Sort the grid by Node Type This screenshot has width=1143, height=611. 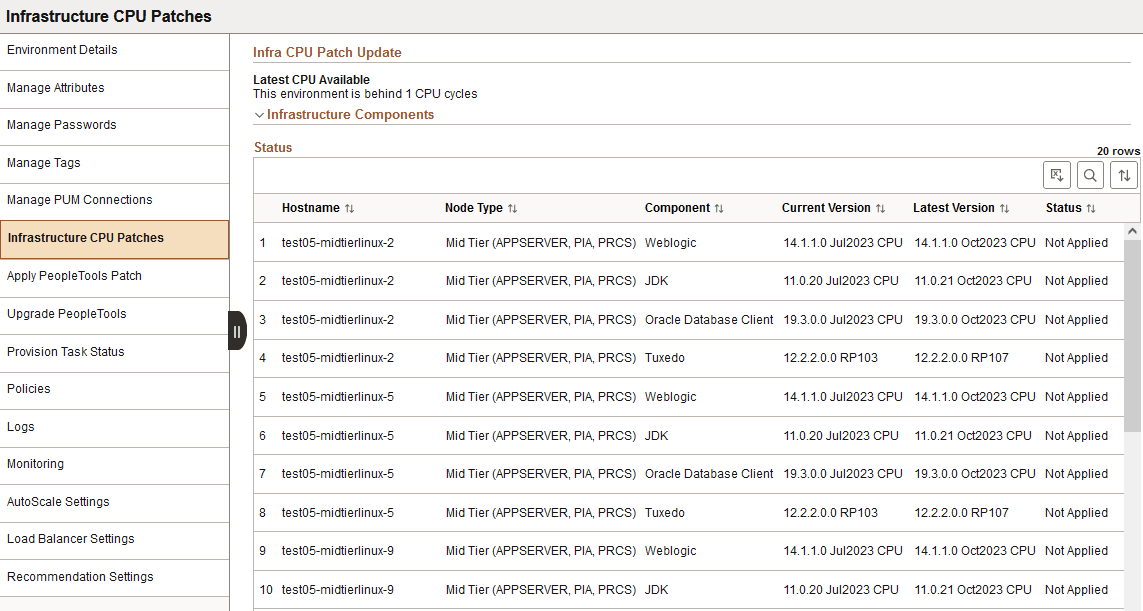(475, 207)
